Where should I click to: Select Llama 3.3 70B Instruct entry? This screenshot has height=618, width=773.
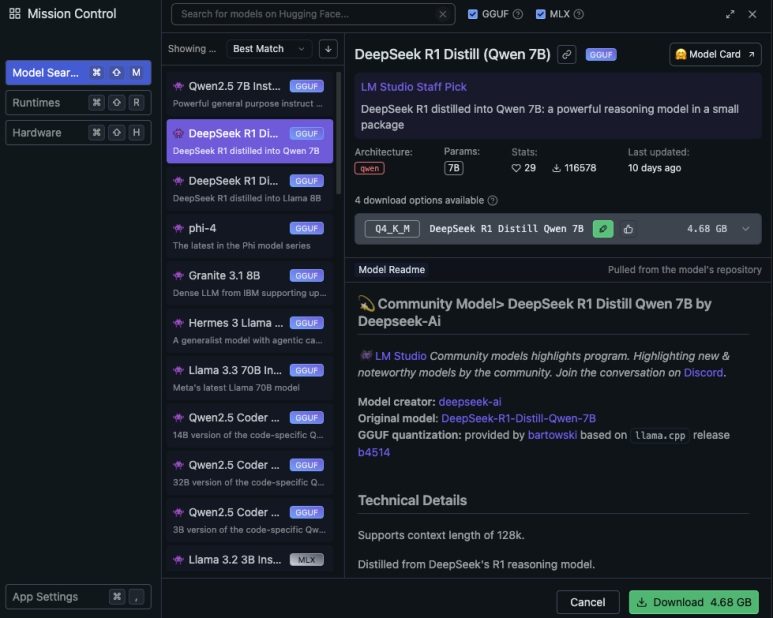[x=249, y=378]
